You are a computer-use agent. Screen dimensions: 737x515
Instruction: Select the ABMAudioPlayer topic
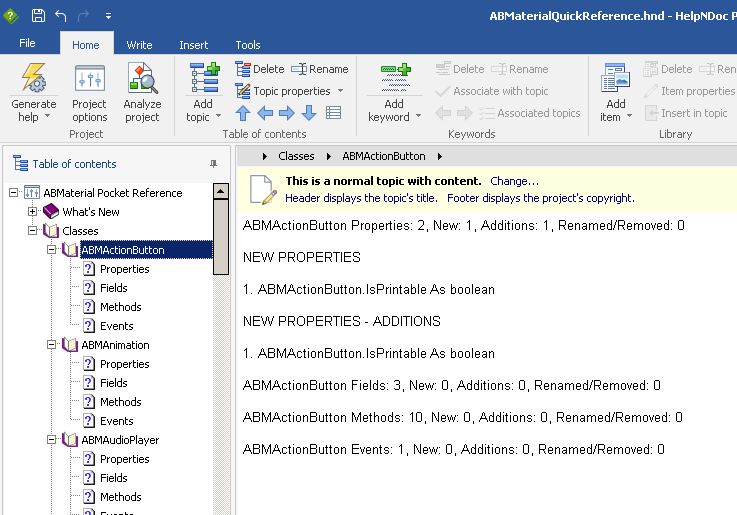pyautogui.click(x=120, y=440)
